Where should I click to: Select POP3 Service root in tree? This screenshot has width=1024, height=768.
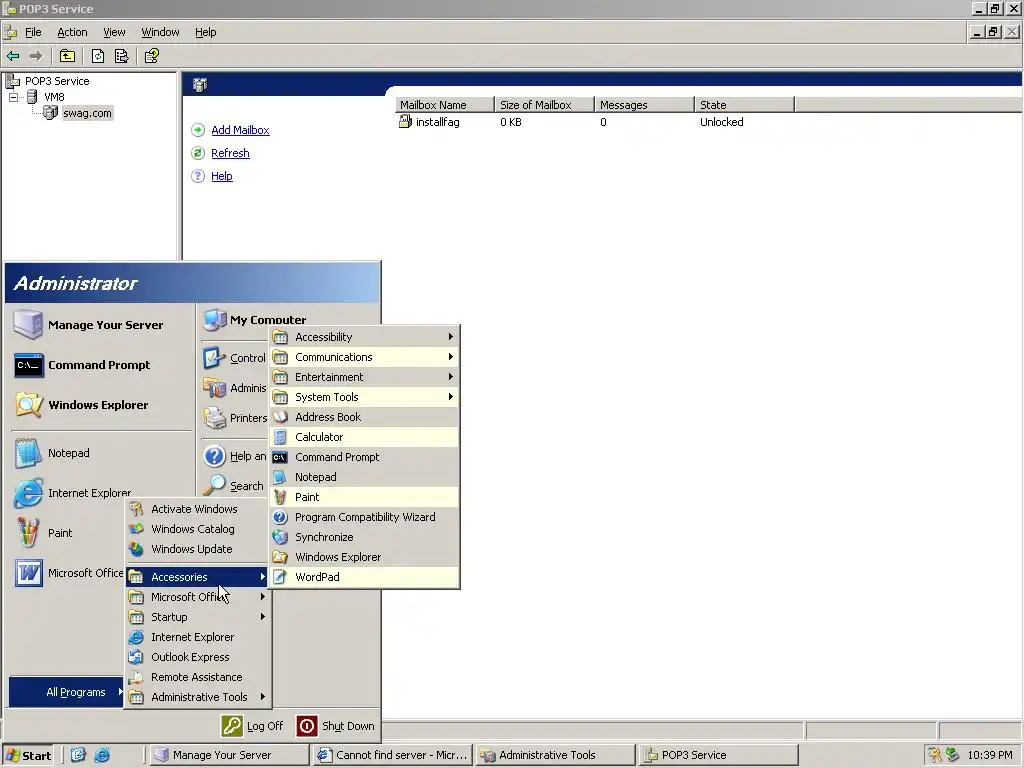point(57,81)
